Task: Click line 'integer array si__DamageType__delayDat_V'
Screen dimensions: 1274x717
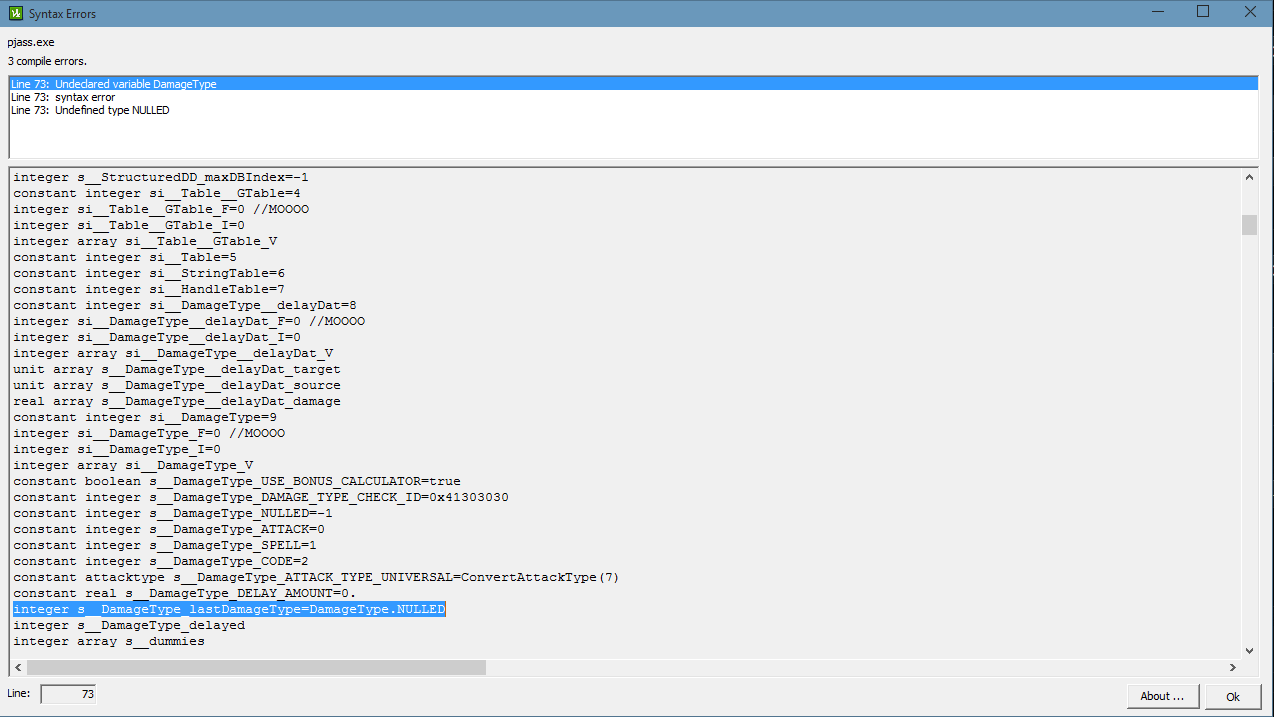Action: coord(173,353)
